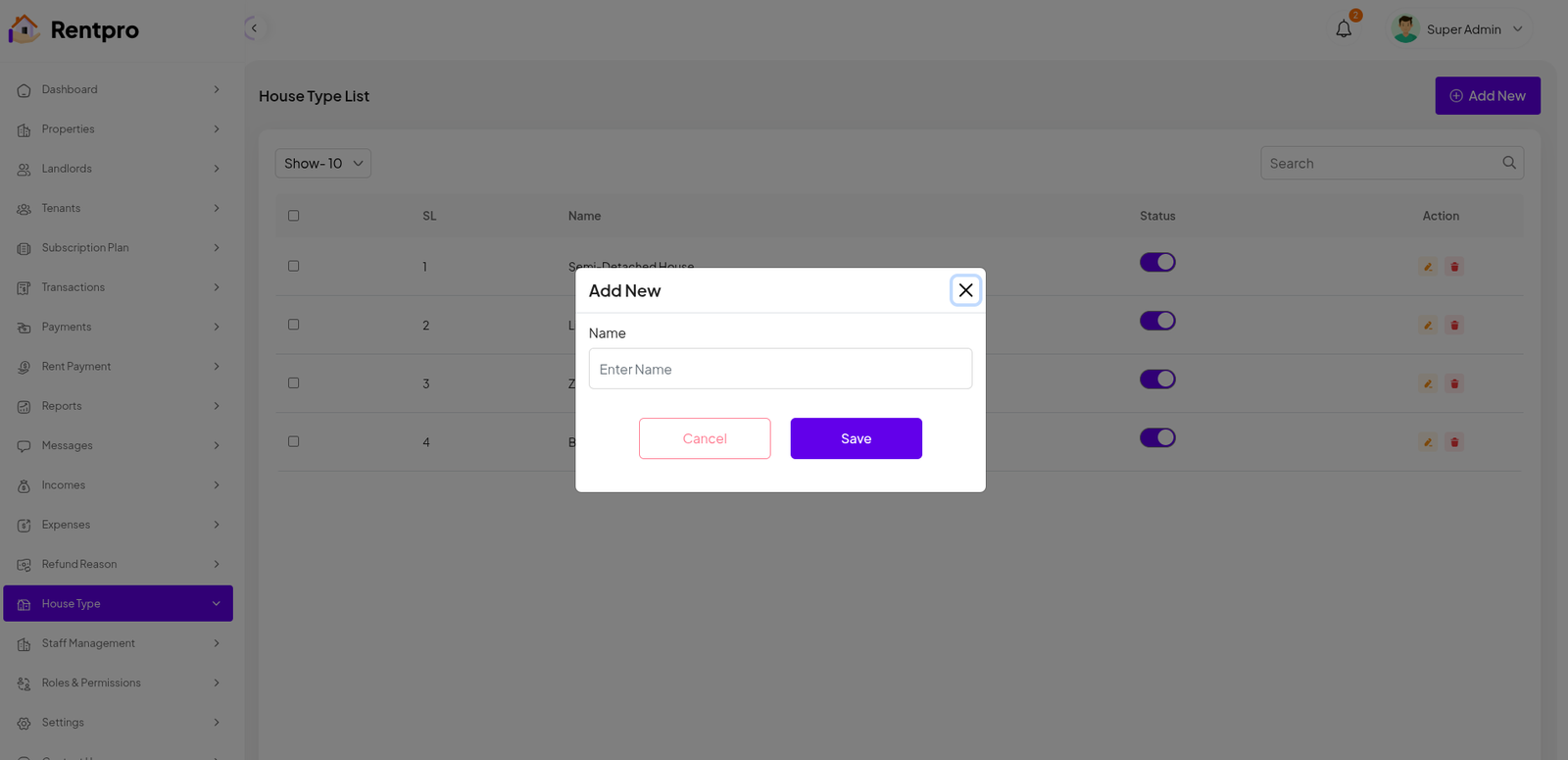Click the delete trash icon in row 3

click(1454, 383)
